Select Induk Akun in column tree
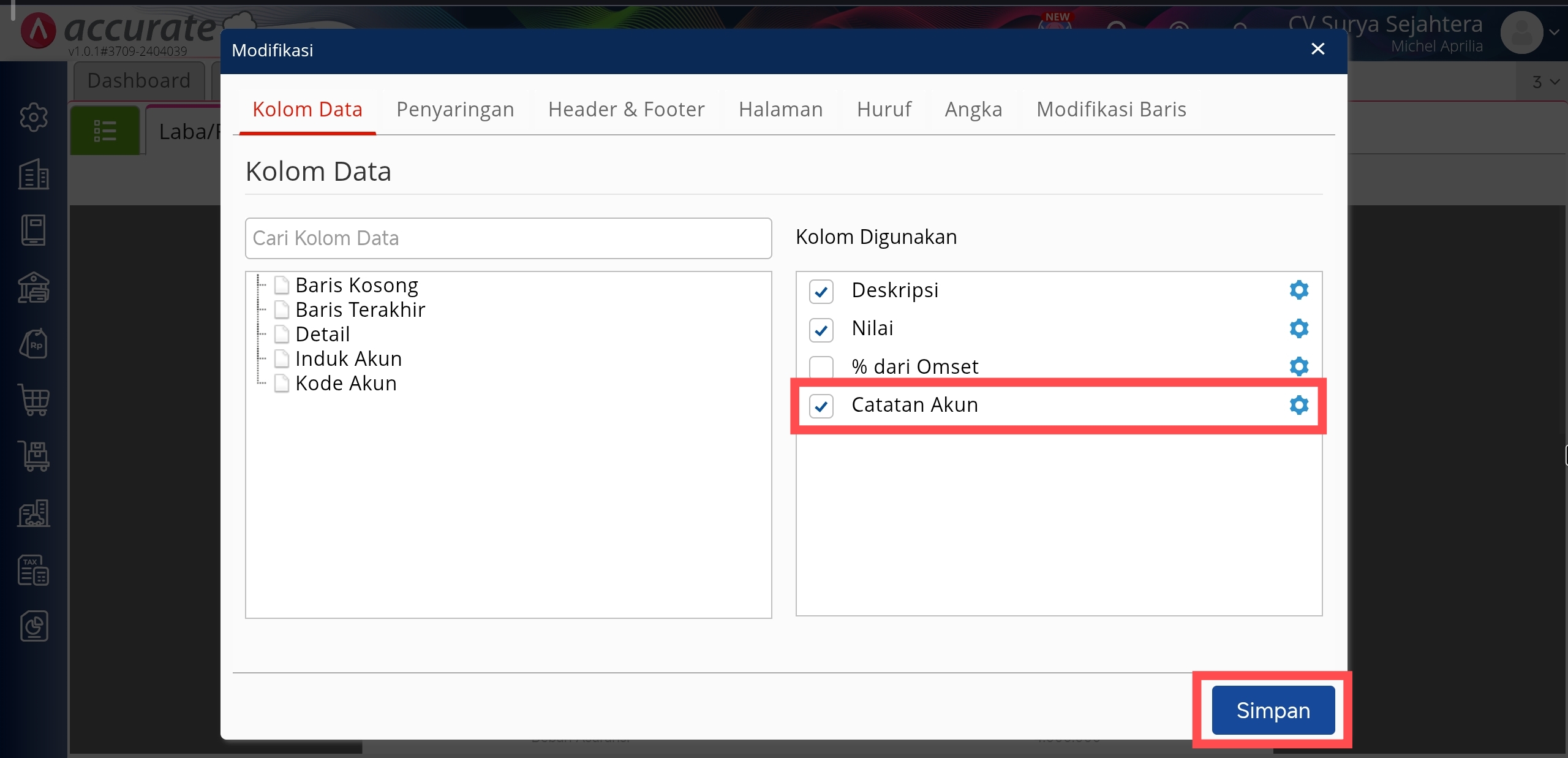The image size is (1568, 758). point(348,358)
